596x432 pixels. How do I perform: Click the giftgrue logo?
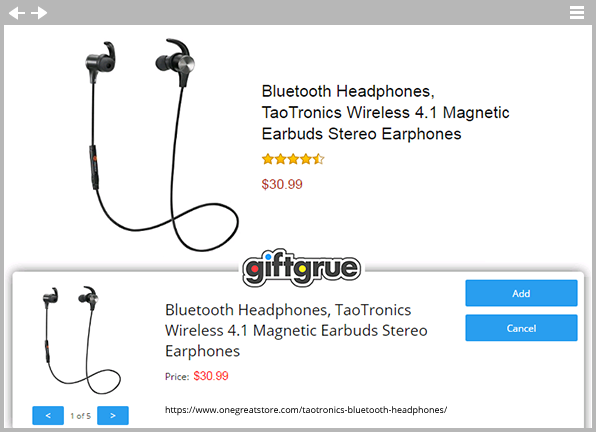coord(302,268)
